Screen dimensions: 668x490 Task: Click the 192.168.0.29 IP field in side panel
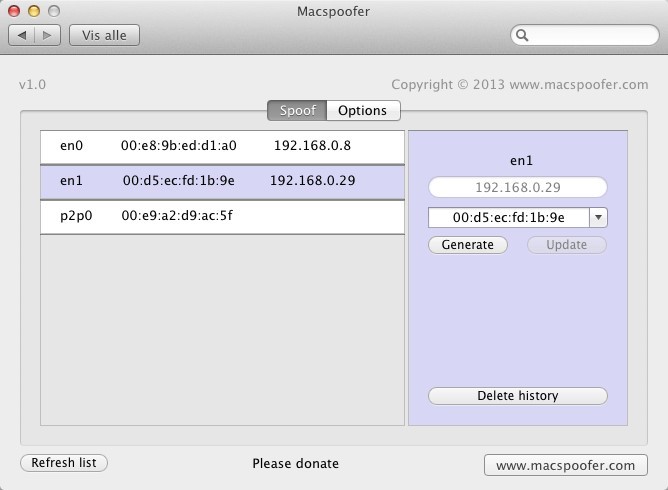(x=518, y=187)
